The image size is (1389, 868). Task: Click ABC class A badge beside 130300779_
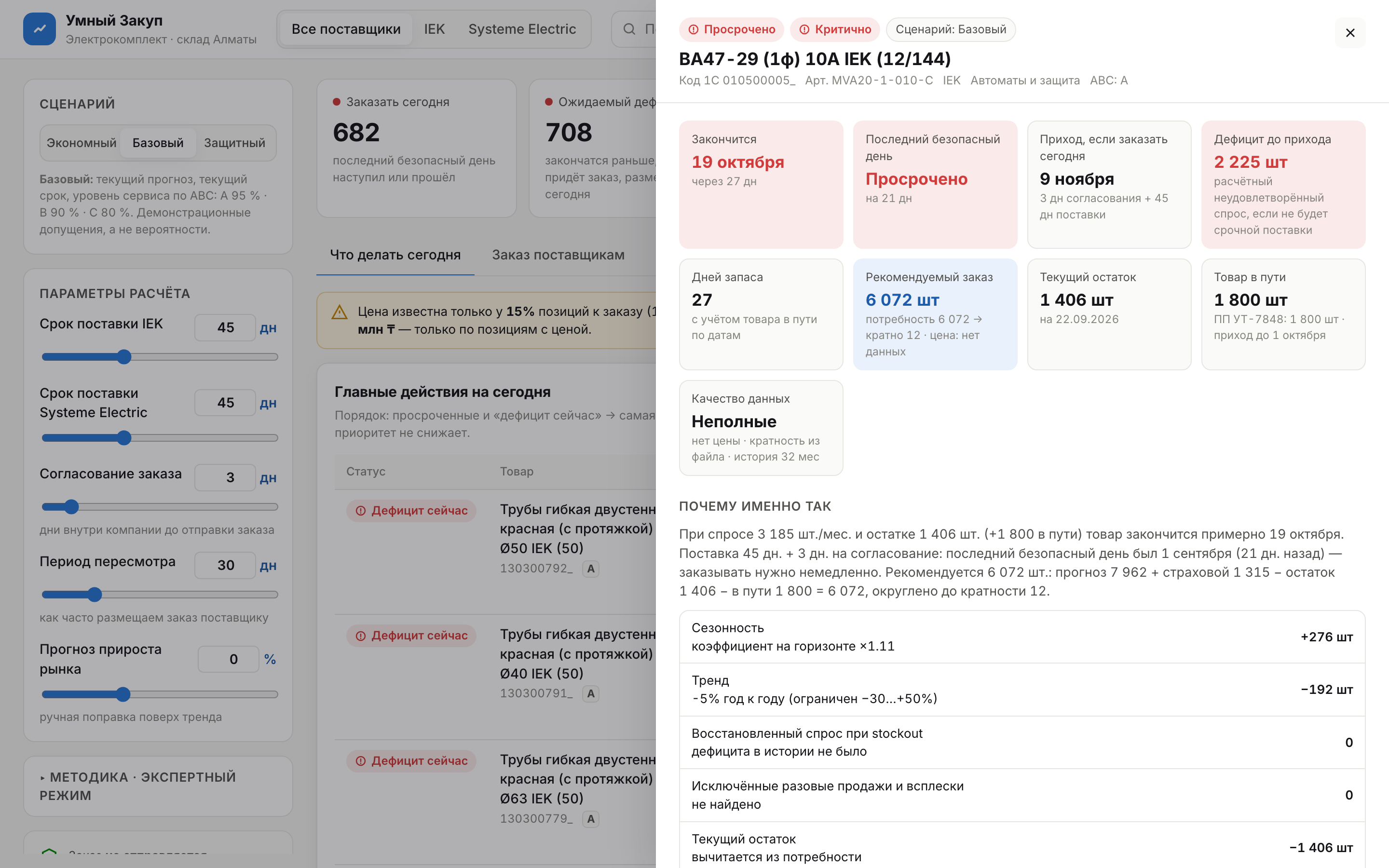[591, 819]
